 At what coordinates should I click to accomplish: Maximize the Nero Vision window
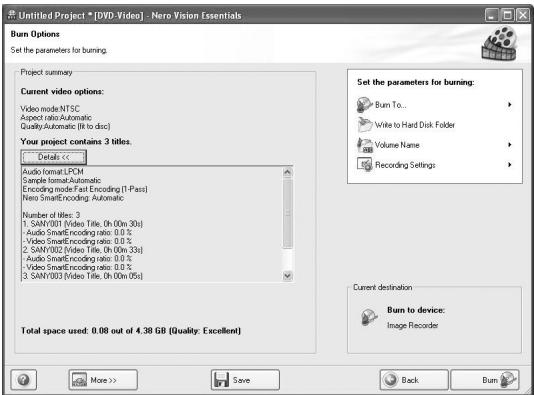(507, 15)
